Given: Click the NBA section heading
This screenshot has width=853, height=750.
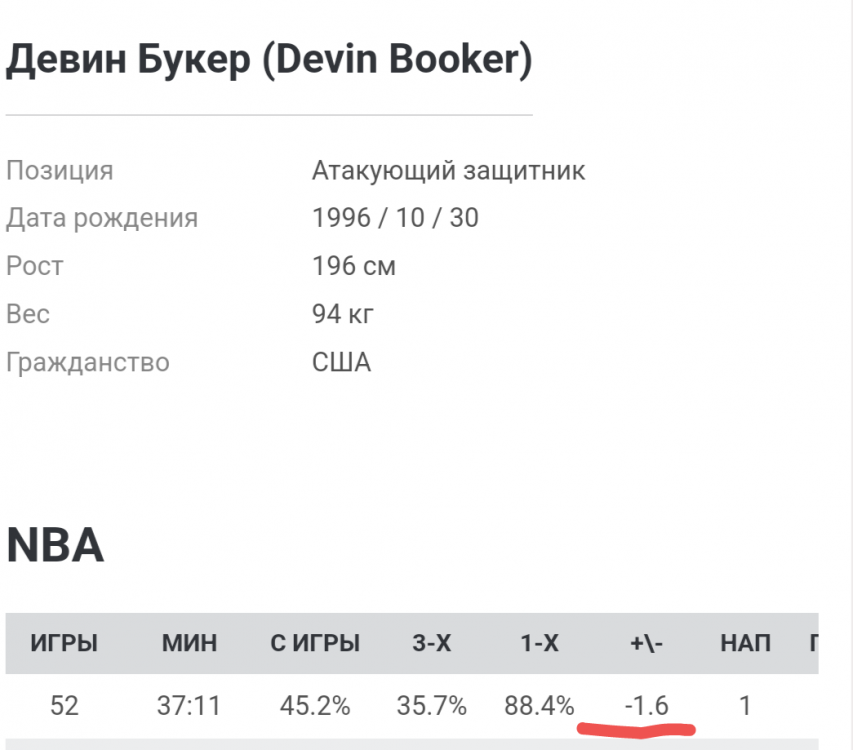Looking at the screenshot, I should tap(55, 546).
